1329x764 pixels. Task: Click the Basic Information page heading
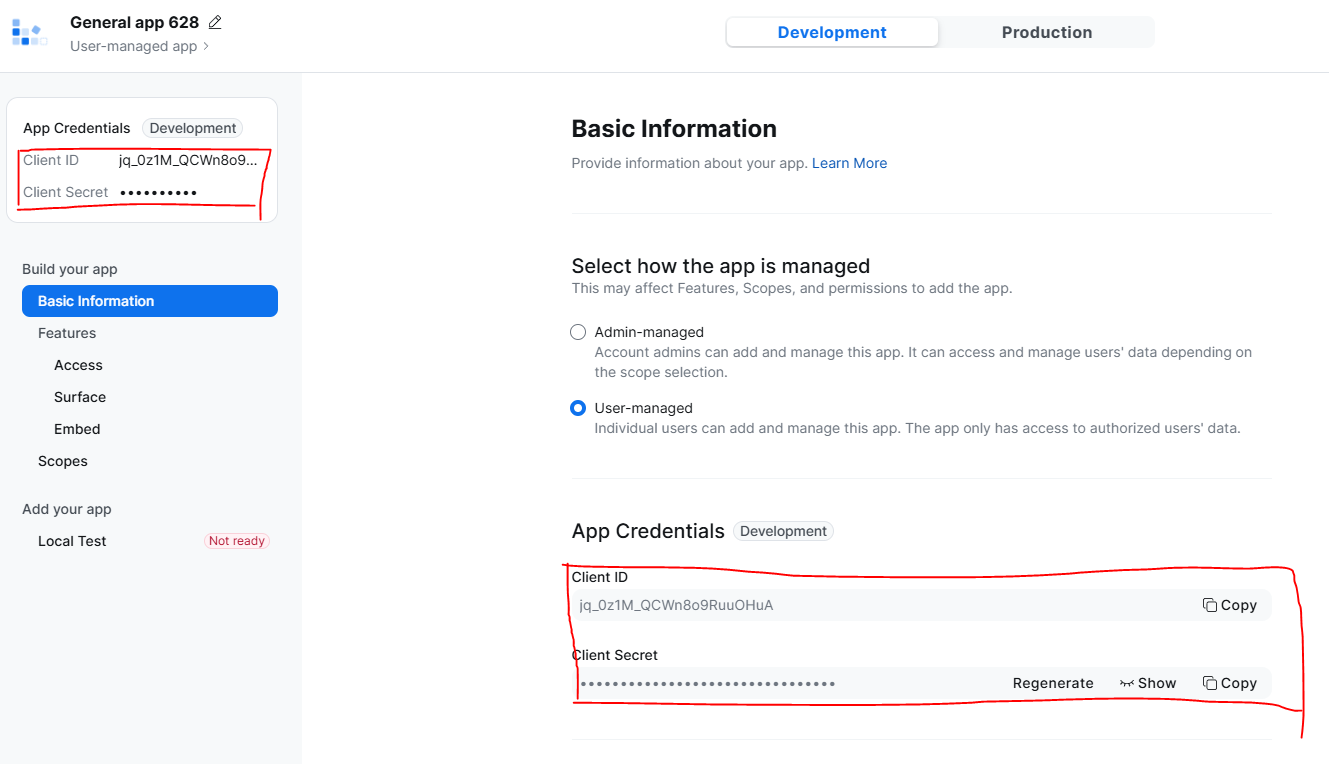674,129
